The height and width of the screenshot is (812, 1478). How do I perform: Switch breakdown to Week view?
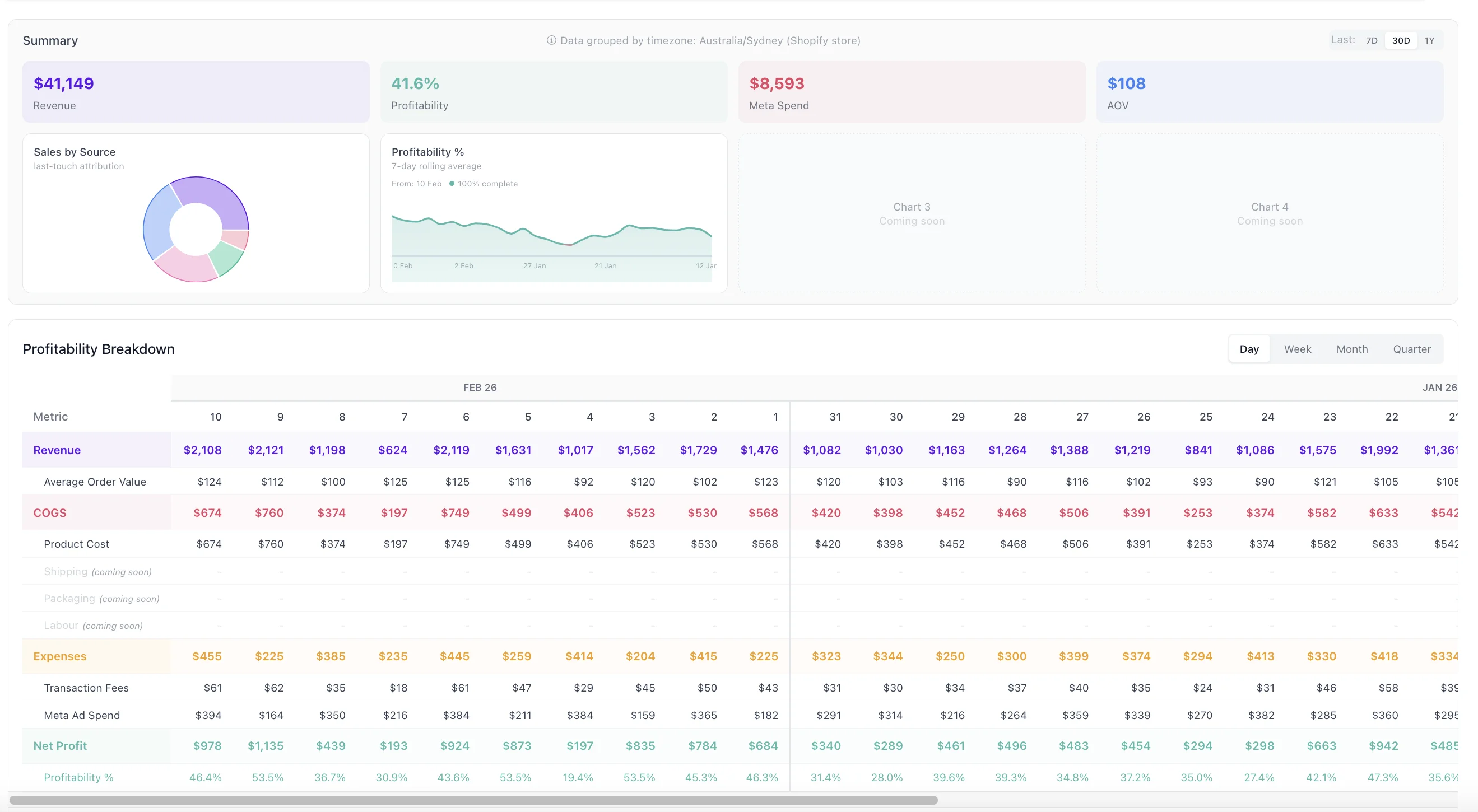(1297, 349)
